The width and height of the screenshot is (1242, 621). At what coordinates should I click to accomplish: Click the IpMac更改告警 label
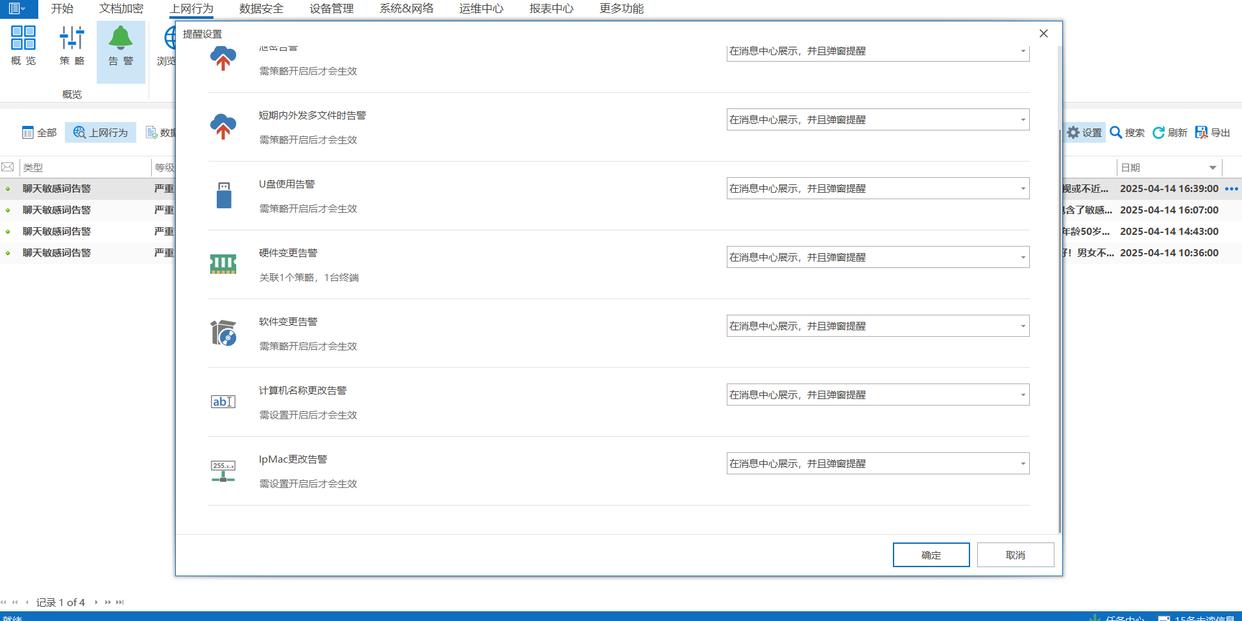(x=293, y=459)
